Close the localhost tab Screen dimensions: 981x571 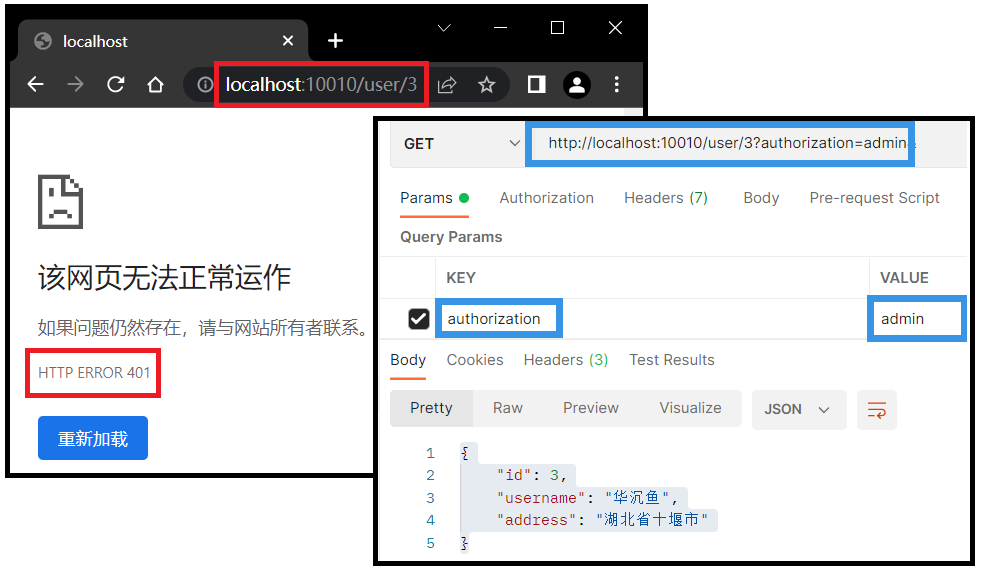pyautogui.click(x=288, y=41)
